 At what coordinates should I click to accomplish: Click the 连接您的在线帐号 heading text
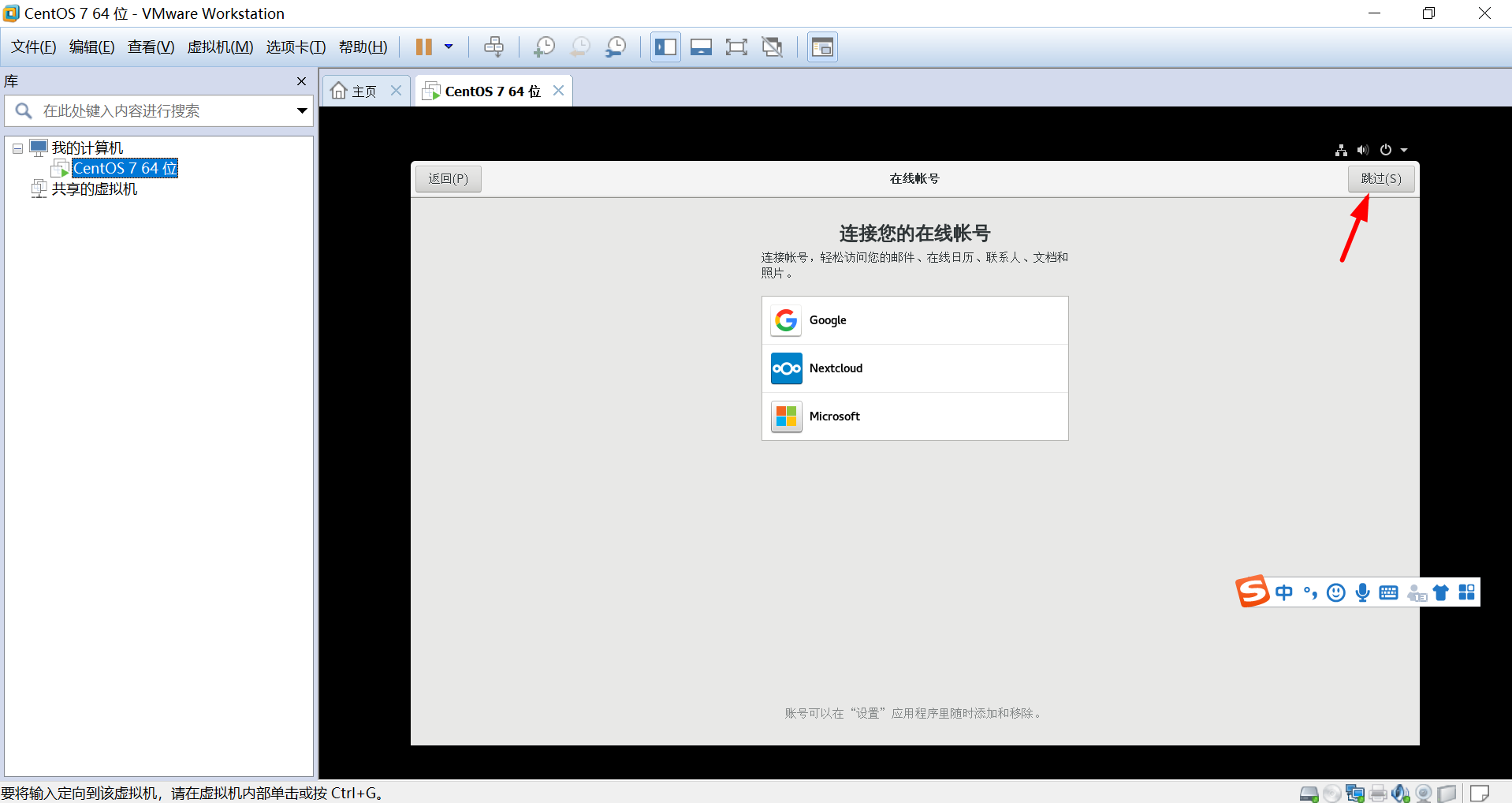click(914, 233)
